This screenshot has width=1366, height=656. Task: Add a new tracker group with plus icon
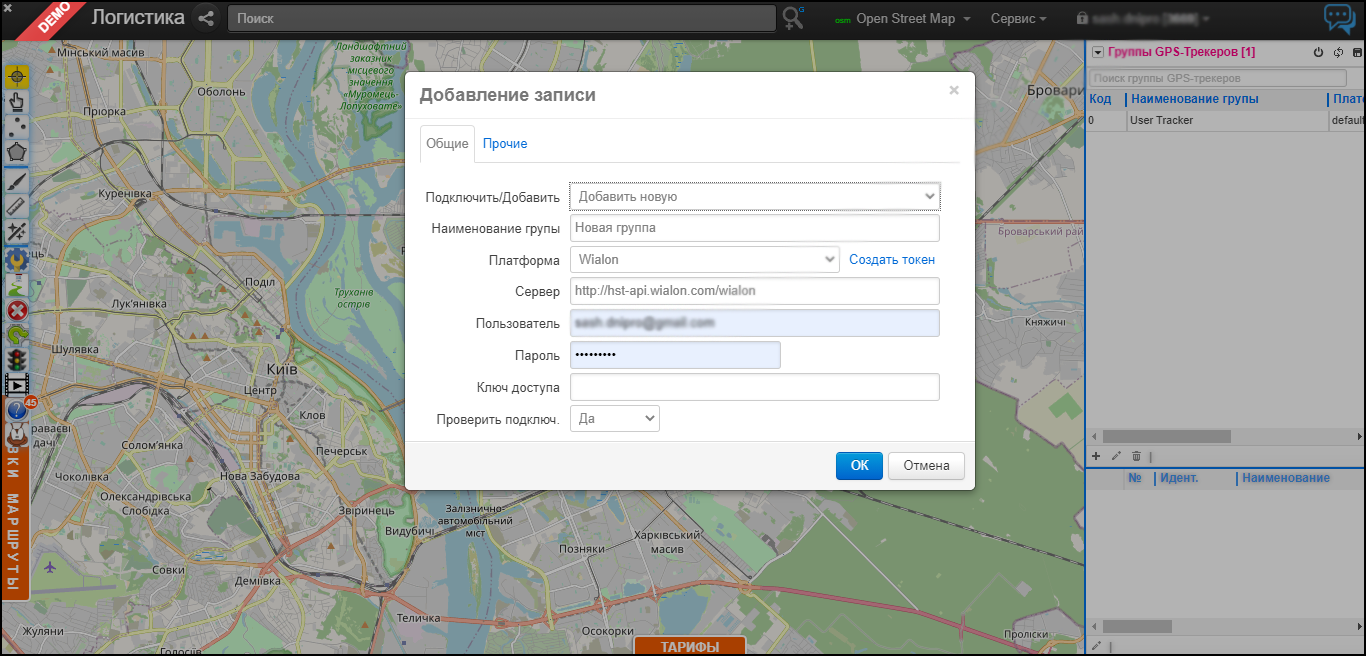[1096, 456]
